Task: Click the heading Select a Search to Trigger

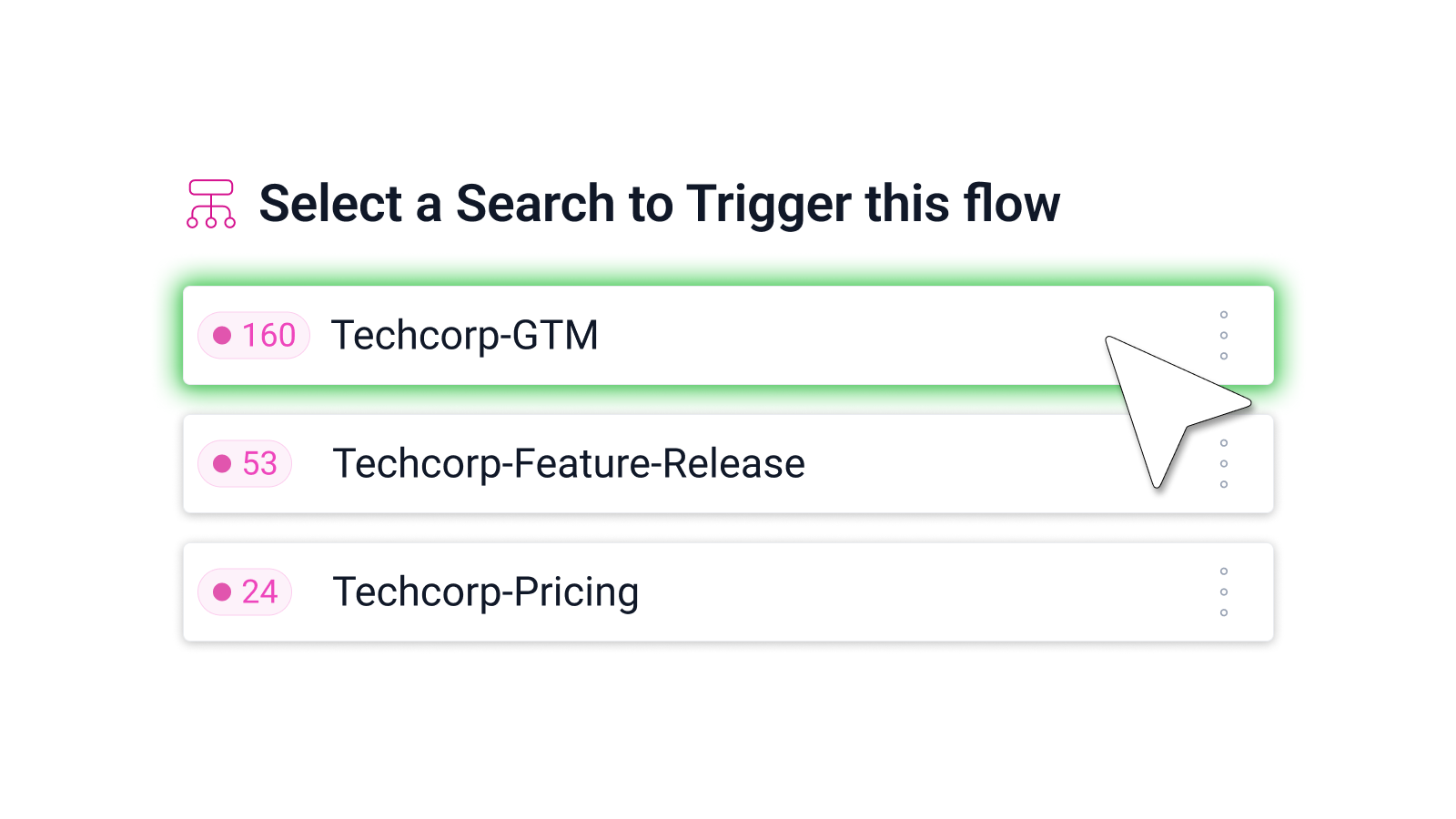Action: tap(661, 204)
